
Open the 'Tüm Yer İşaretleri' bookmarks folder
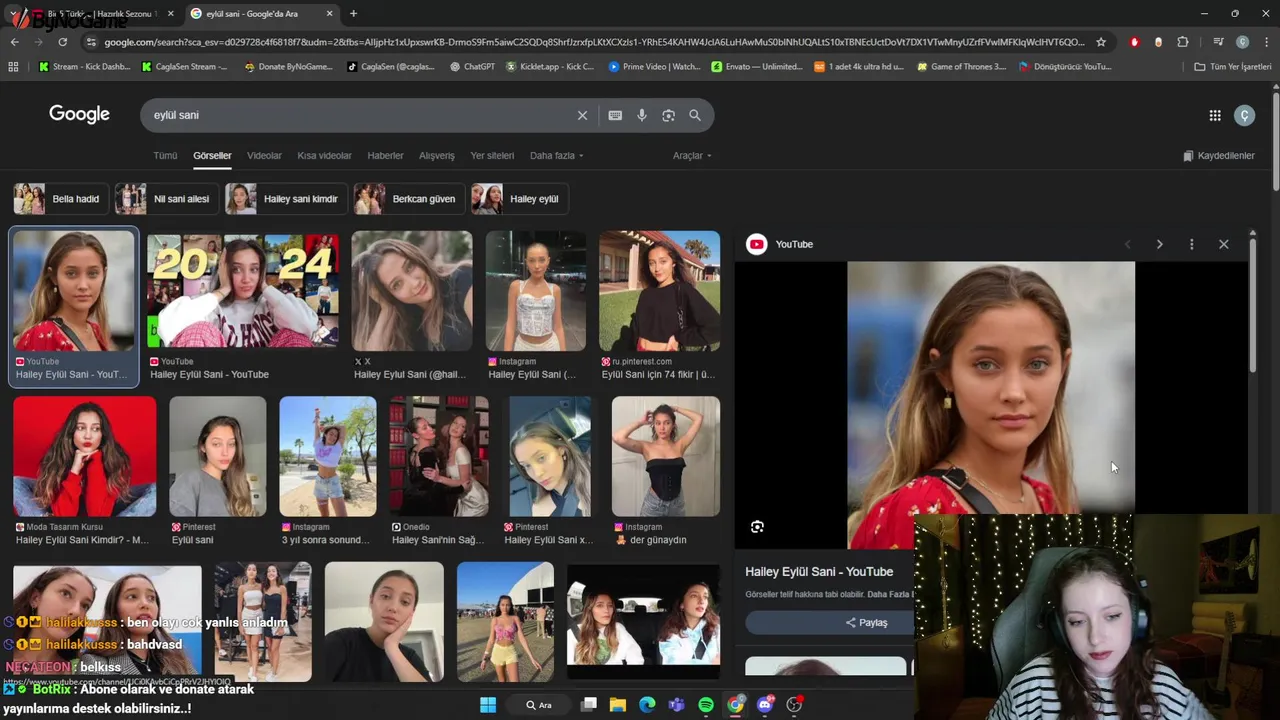(1233, 67)
